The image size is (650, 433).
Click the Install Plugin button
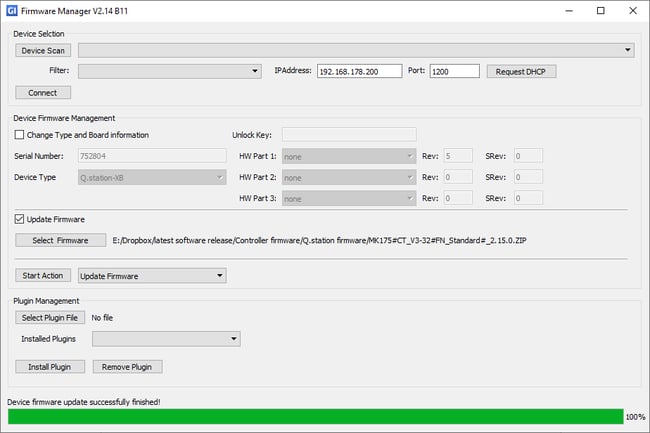50,367
